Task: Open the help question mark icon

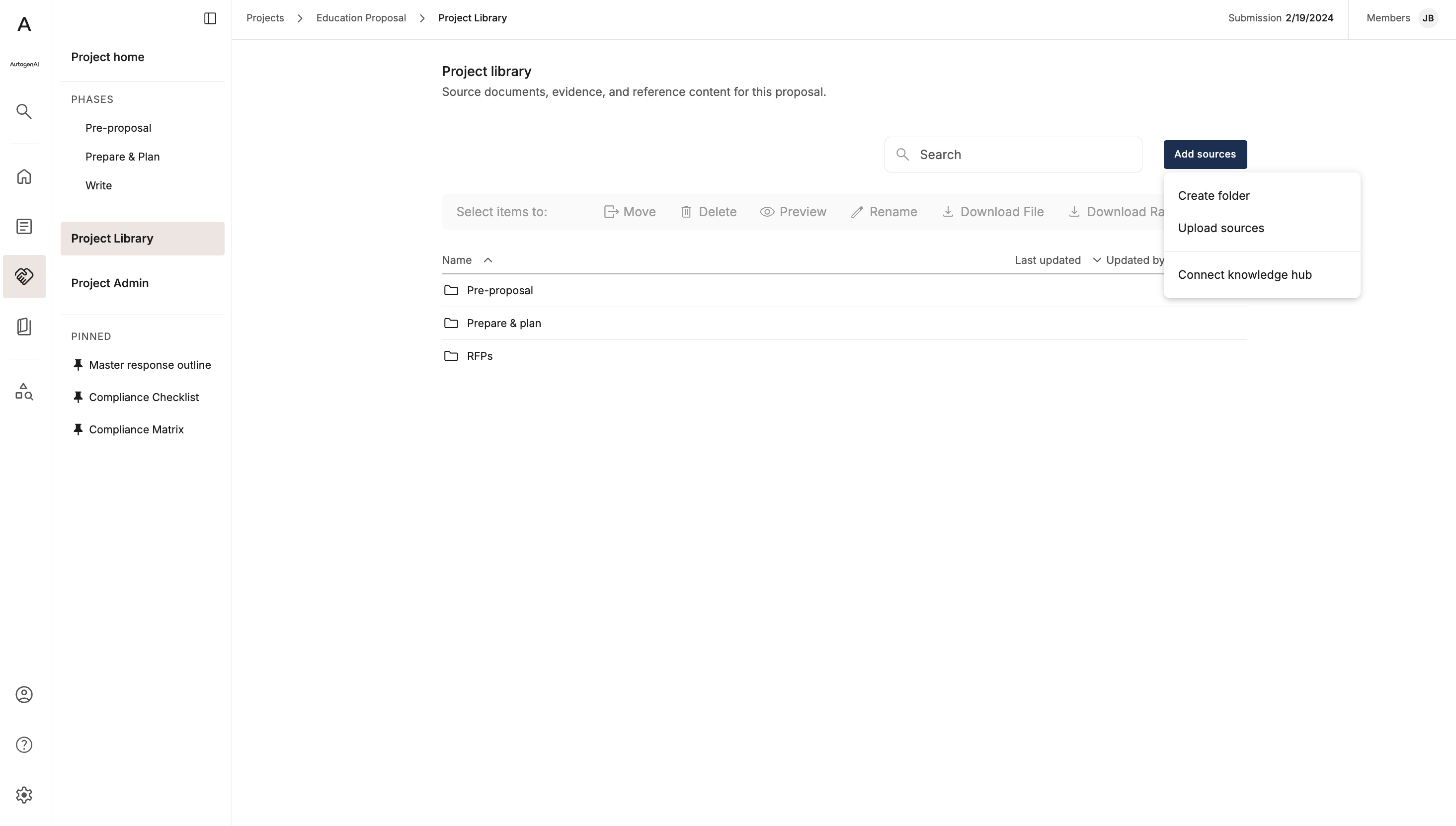Action: (x=24, y=744)
